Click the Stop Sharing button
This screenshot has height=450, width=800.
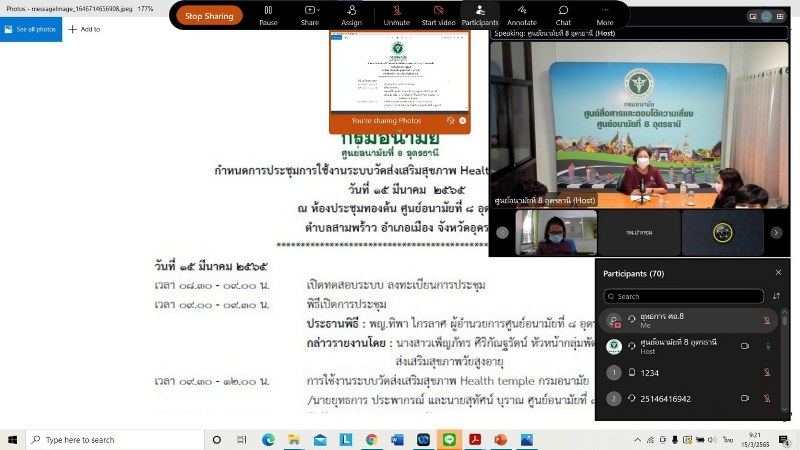coord(209,16)
